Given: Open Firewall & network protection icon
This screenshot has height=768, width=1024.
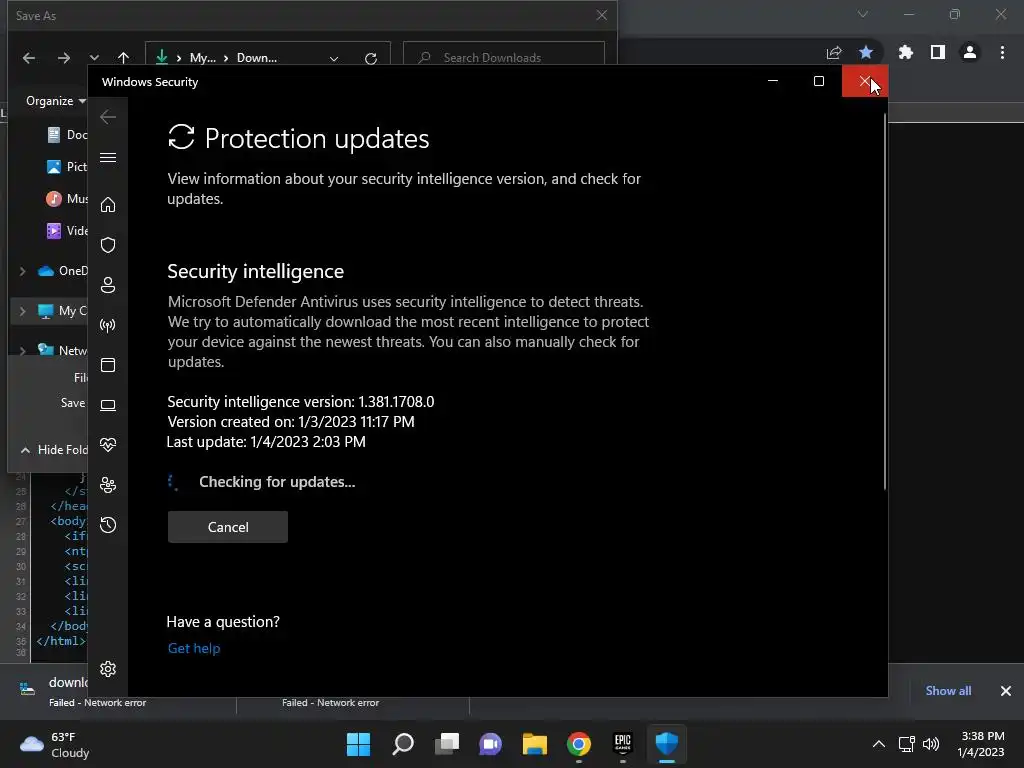Looking at the screenshot, I should (108, 325).
